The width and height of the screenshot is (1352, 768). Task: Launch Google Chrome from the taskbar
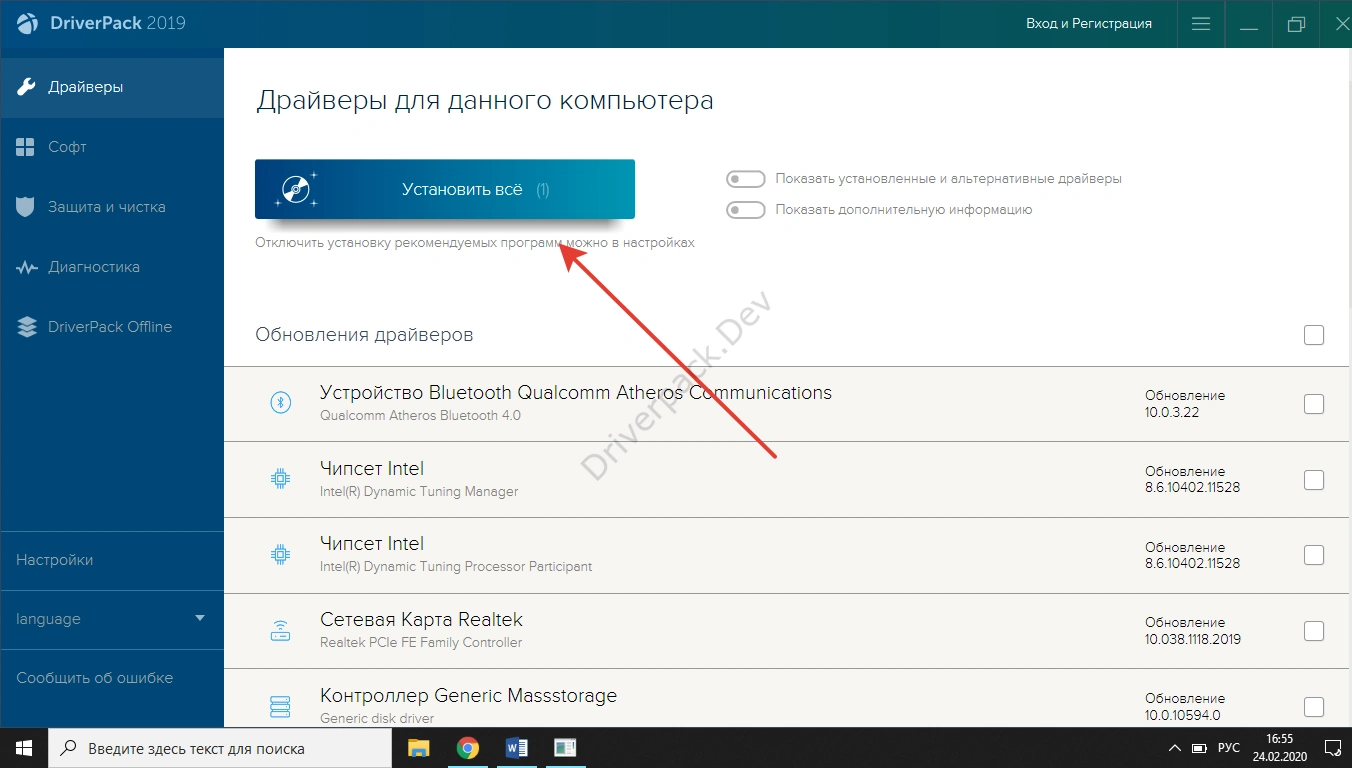pyautogui.click(x=467, y=748)
